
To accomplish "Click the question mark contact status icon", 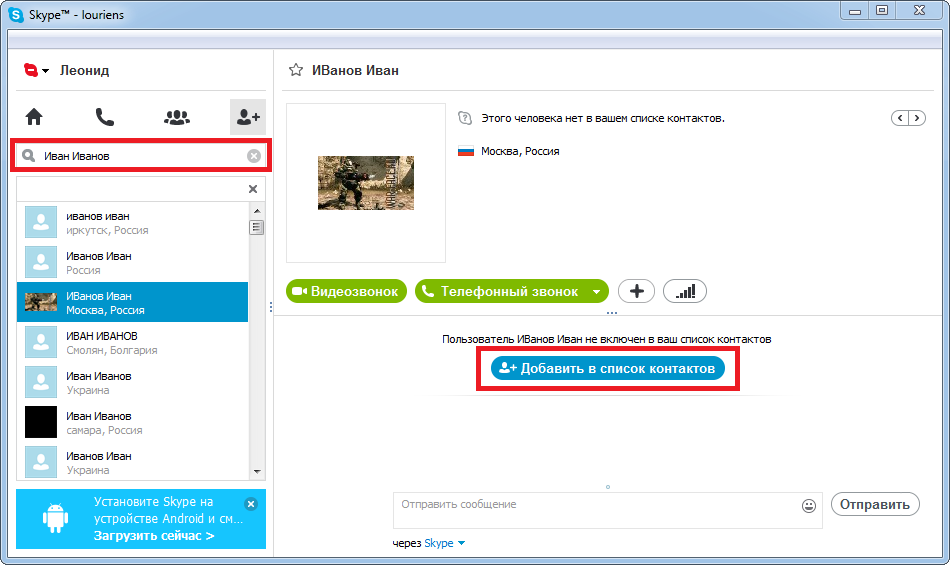I will pyautogui.click(x=465, y=118).
